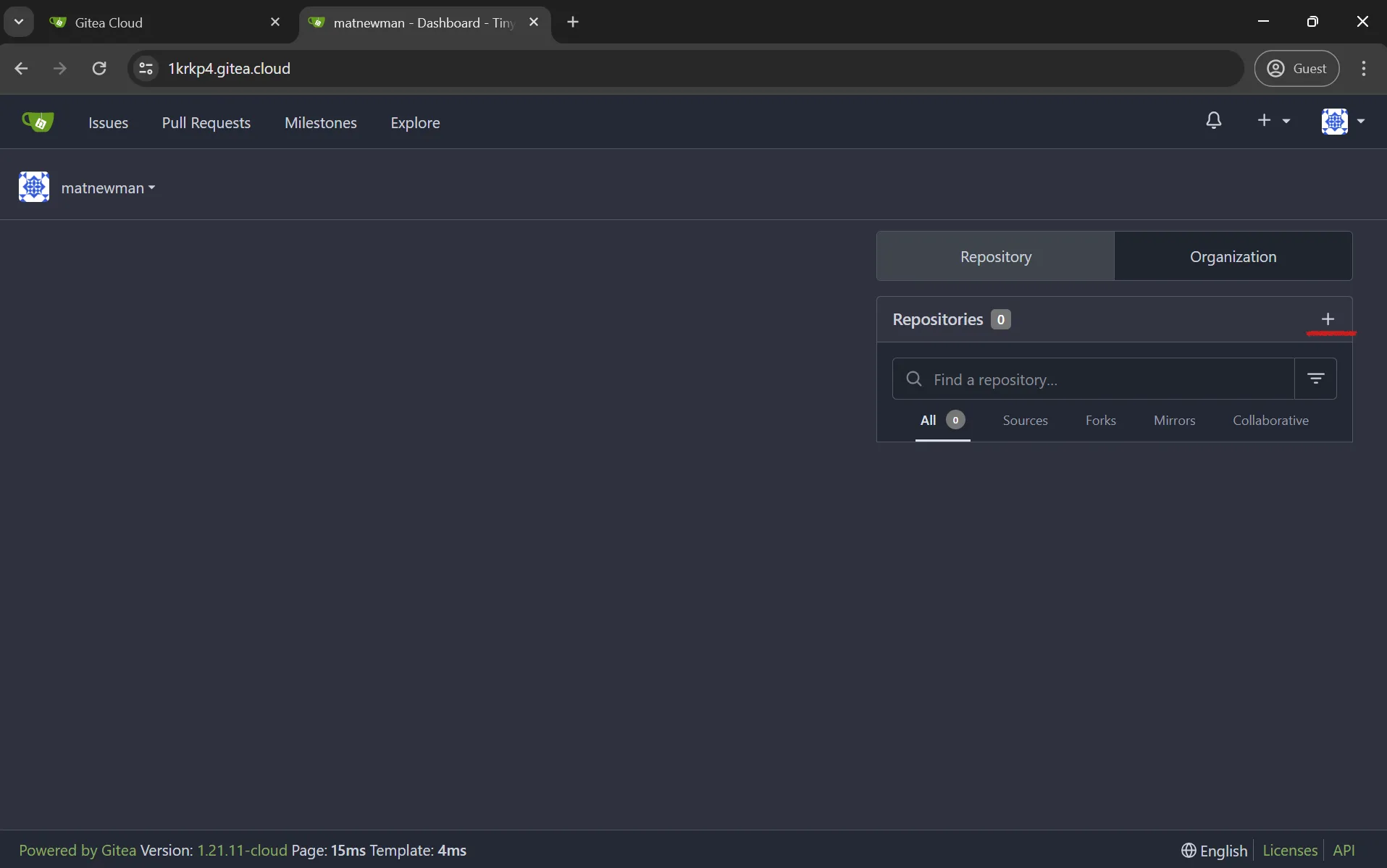Screen dimensions: 1387x868
Task: Expand the matnewman context switcher
Action: tap(109, 188)
